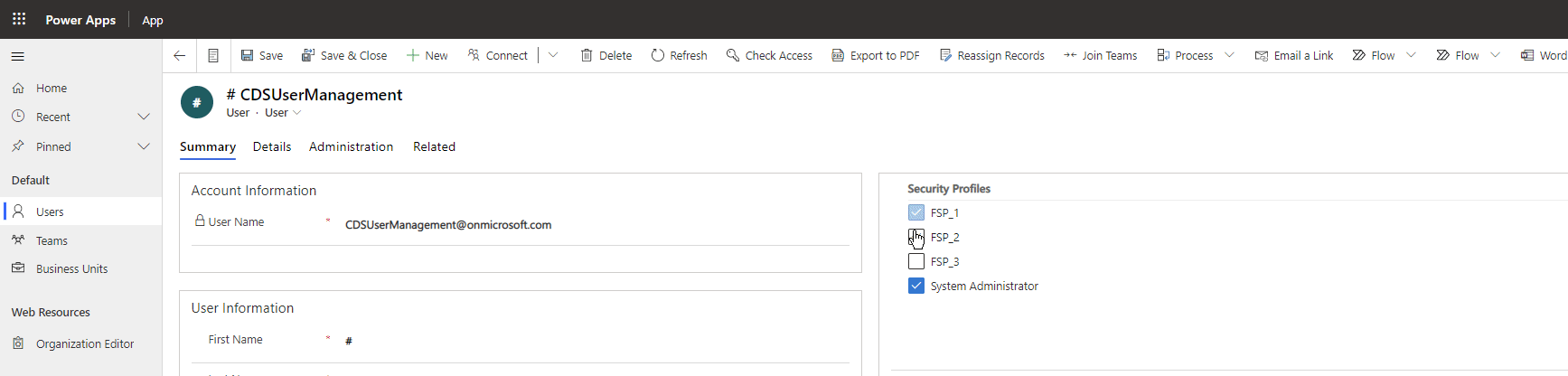Open the record set form icon
The image size is (1568, 376).
pyautogui.click(x=213, y=55)
